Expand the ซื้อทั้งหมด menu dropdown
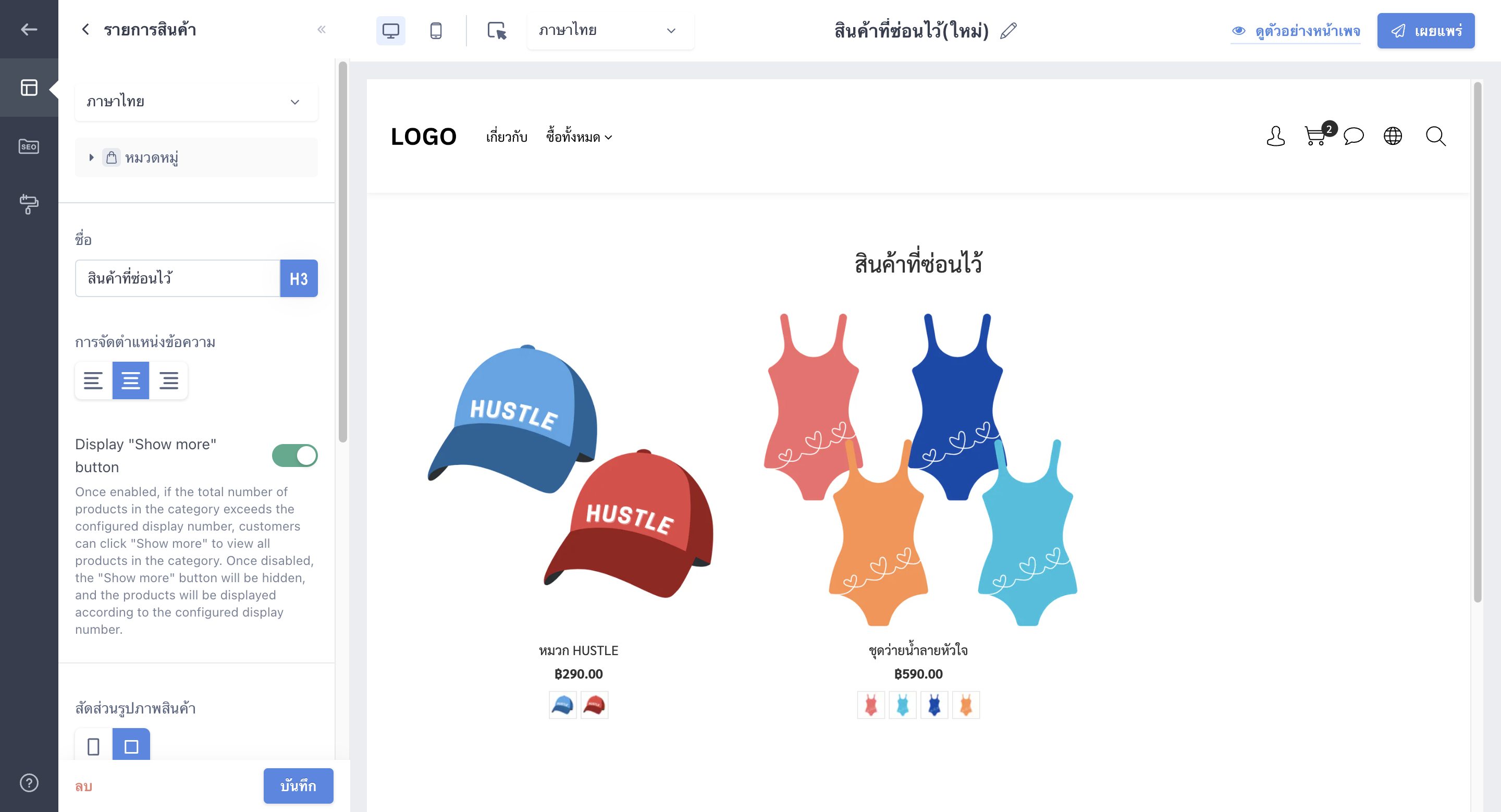 (x=579, y=137)
